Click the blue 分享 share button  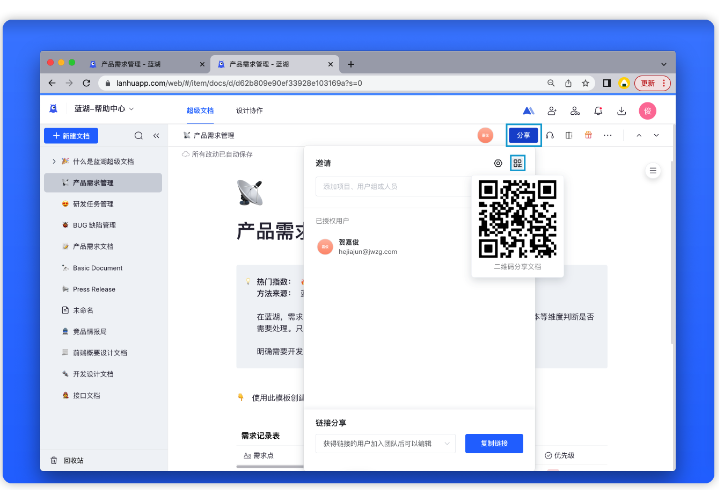pyautogui.click(x=523, y=135)
